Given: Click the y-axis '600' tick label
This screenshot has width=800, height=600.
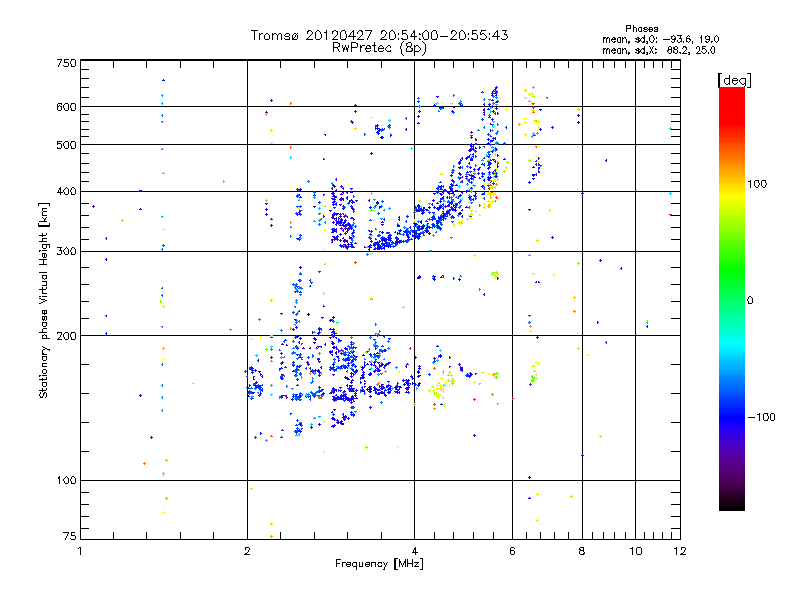Looking at the screenshot, I should pos(67,107).
